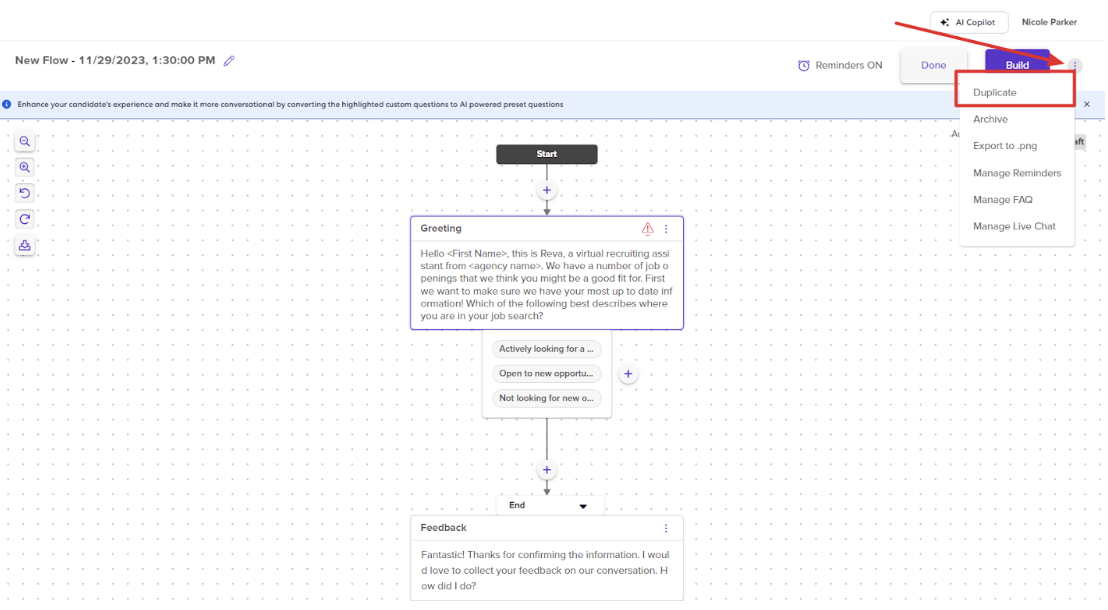Add a new answer option to Greeting
The image size is (1108, 610).
point(627,374)
